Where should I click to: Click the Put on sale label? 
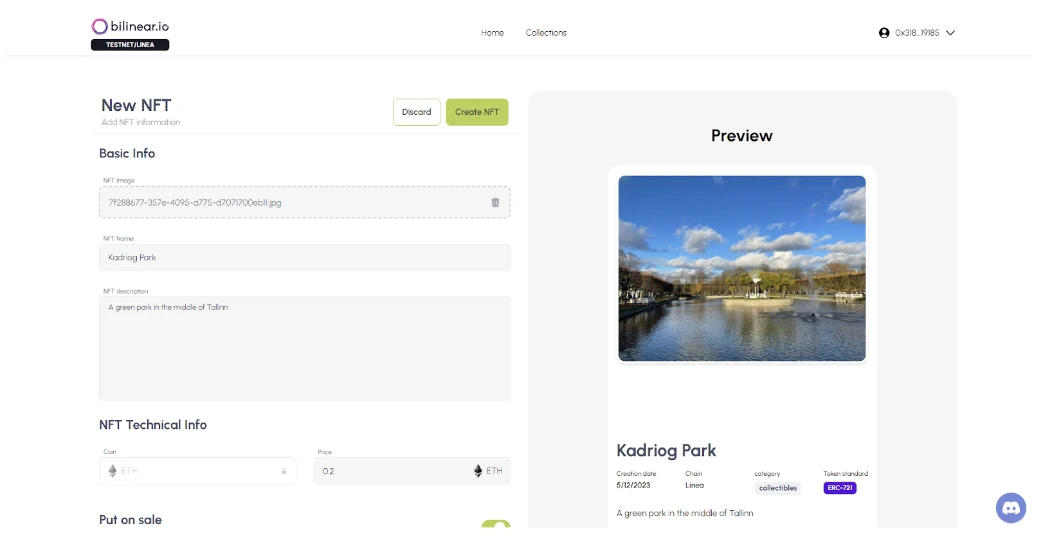pos(130,520)
